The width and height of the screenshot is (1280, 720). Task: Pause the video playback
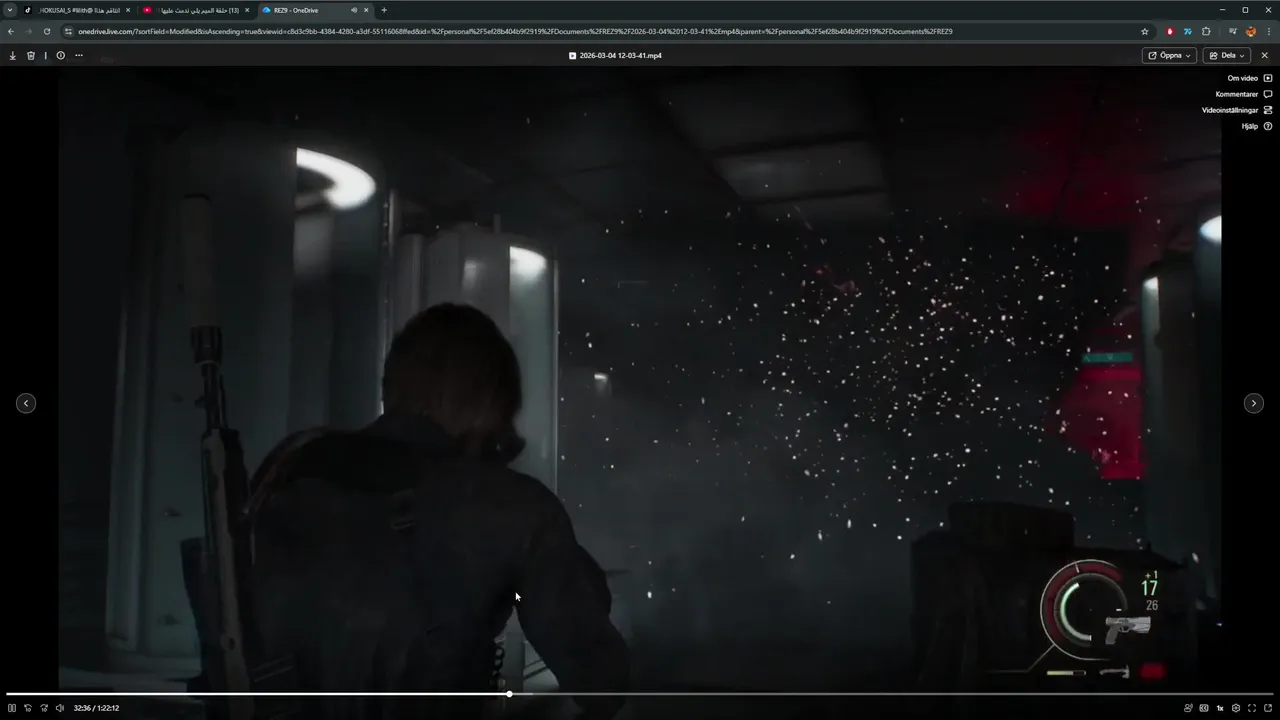click(12, 708)
